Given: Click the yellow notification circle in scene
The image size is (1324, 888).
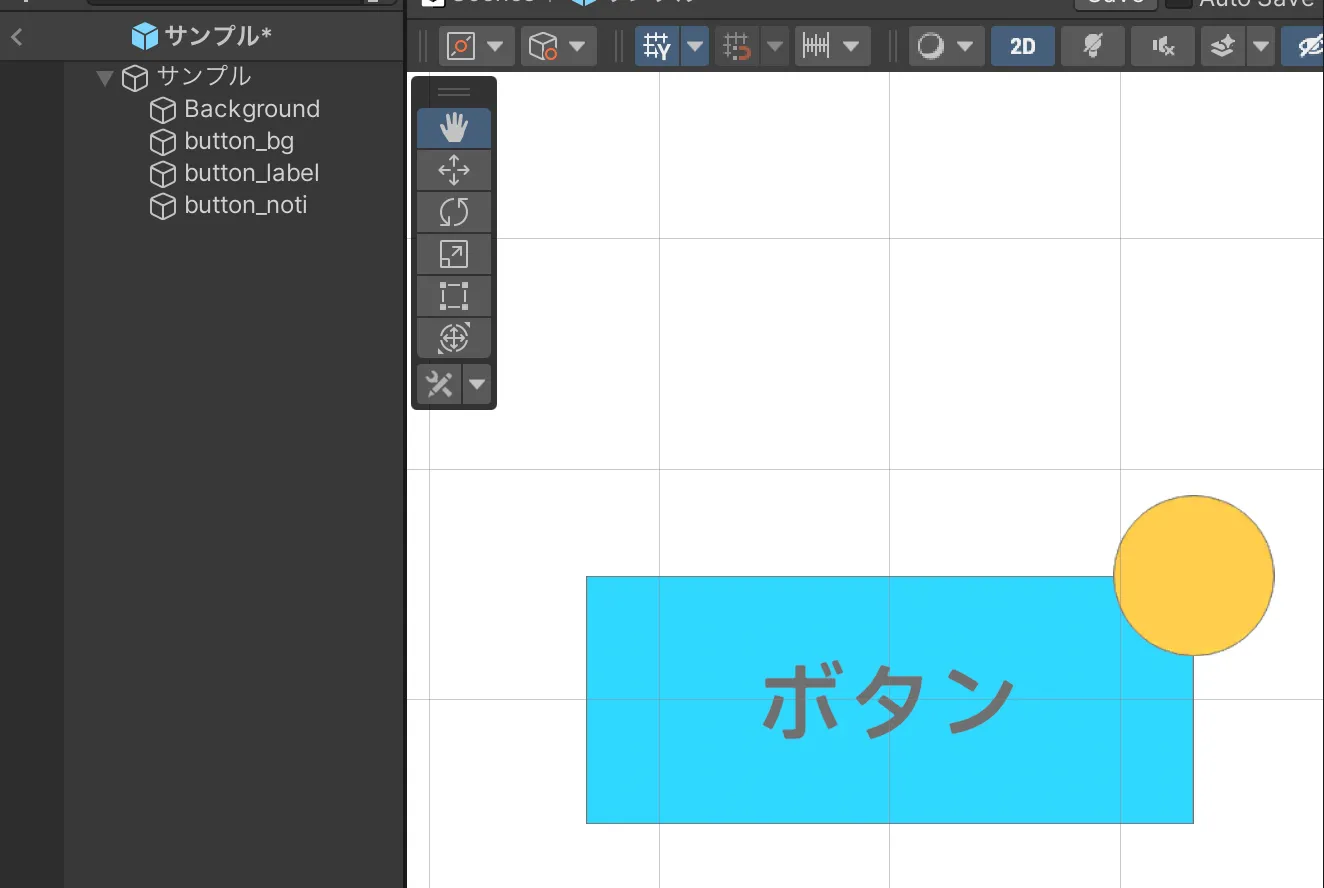Looking at the screenshot, I should (1193, 575).
